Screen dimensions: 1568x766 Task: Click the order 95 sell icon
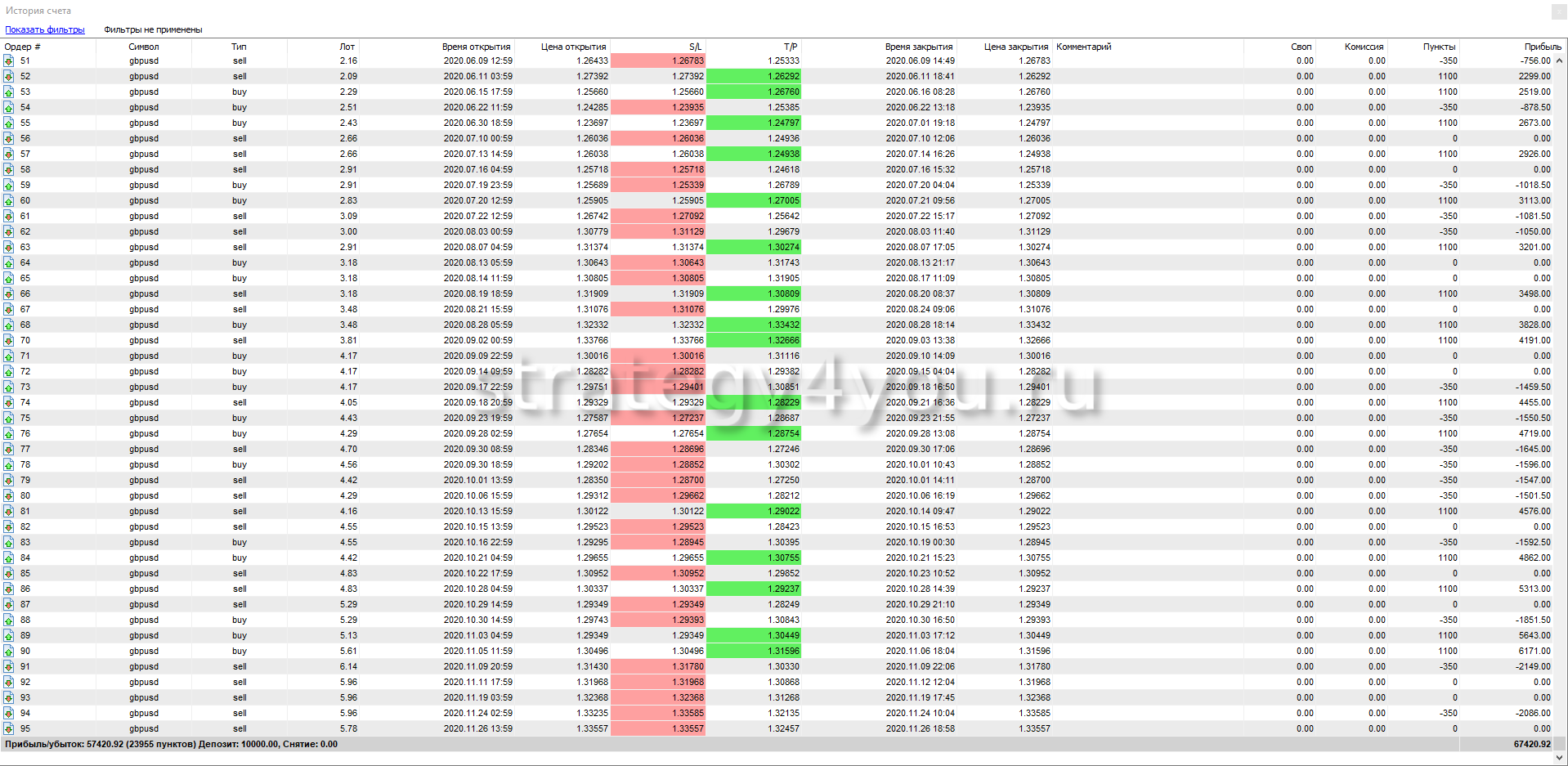click(x=9, y=729)
